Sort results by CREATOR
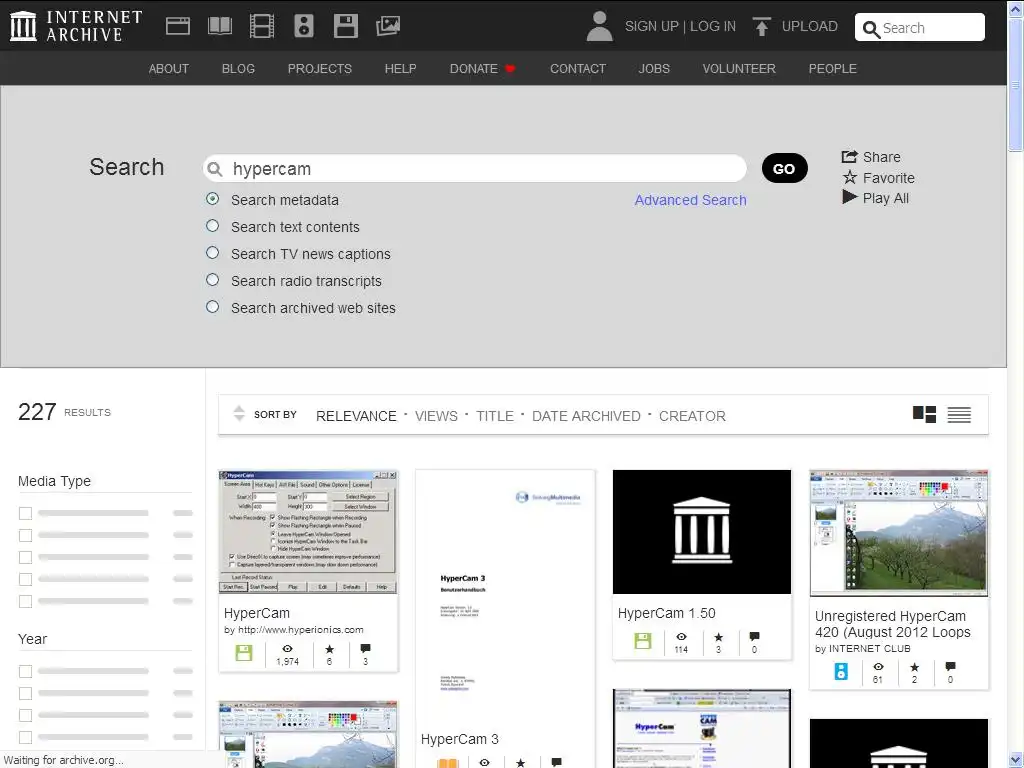This screenshot has height=768, width=1024. 692,416
